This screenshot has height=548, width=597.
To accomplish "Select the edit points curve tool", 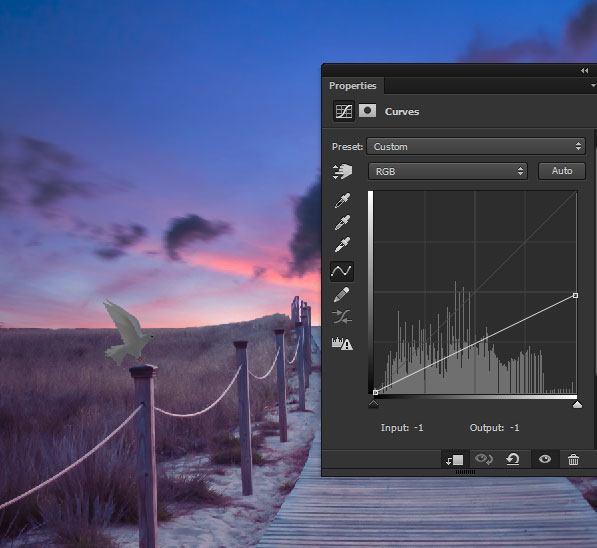I will pyautogui.click(x=342, y=271).
